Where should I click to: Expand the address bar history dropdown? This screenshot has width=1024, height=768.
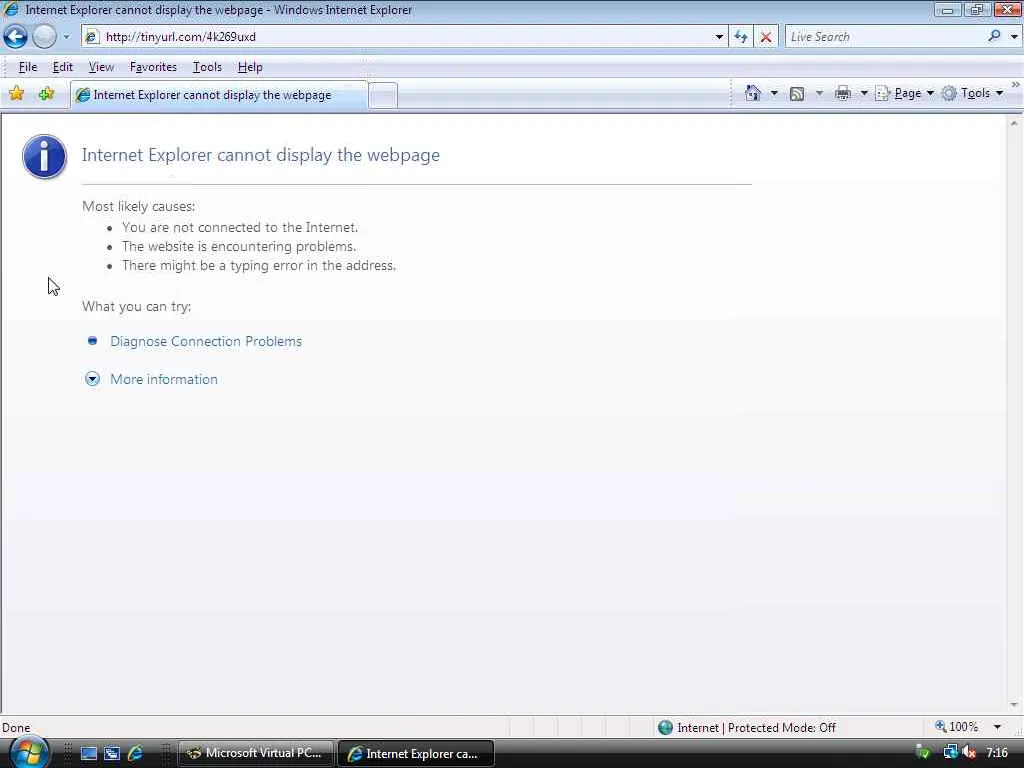719,37
